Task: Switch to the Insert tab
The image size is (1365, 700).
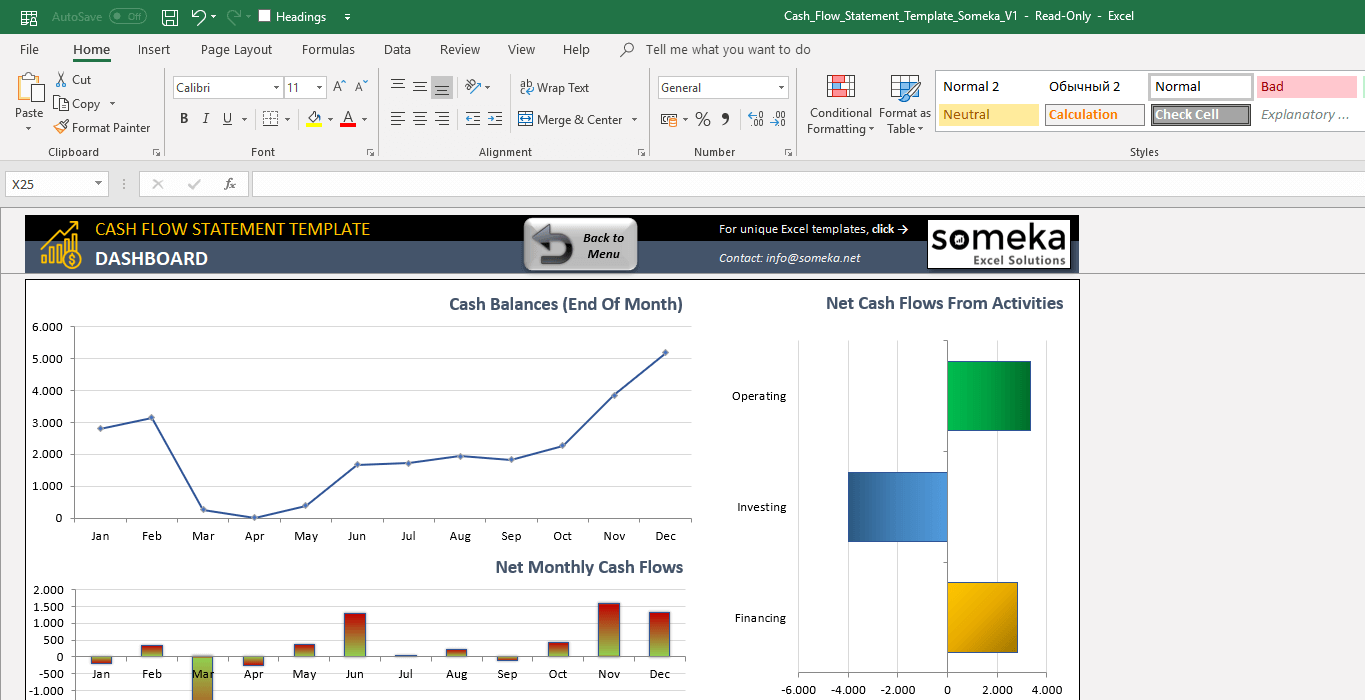Action: (154, 49)
